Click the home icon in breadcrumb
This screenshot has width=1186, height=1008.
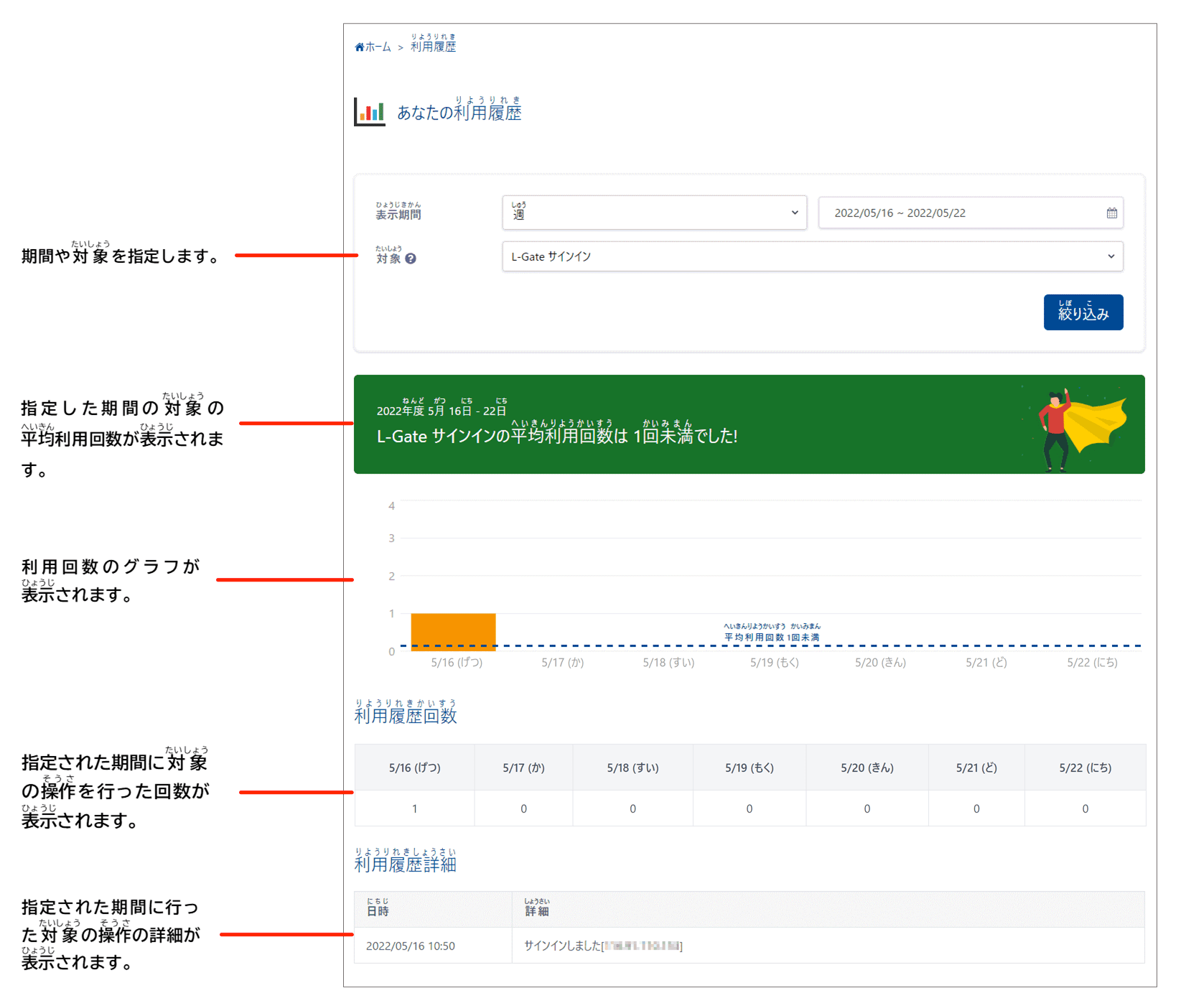click(x=360, y=47)
